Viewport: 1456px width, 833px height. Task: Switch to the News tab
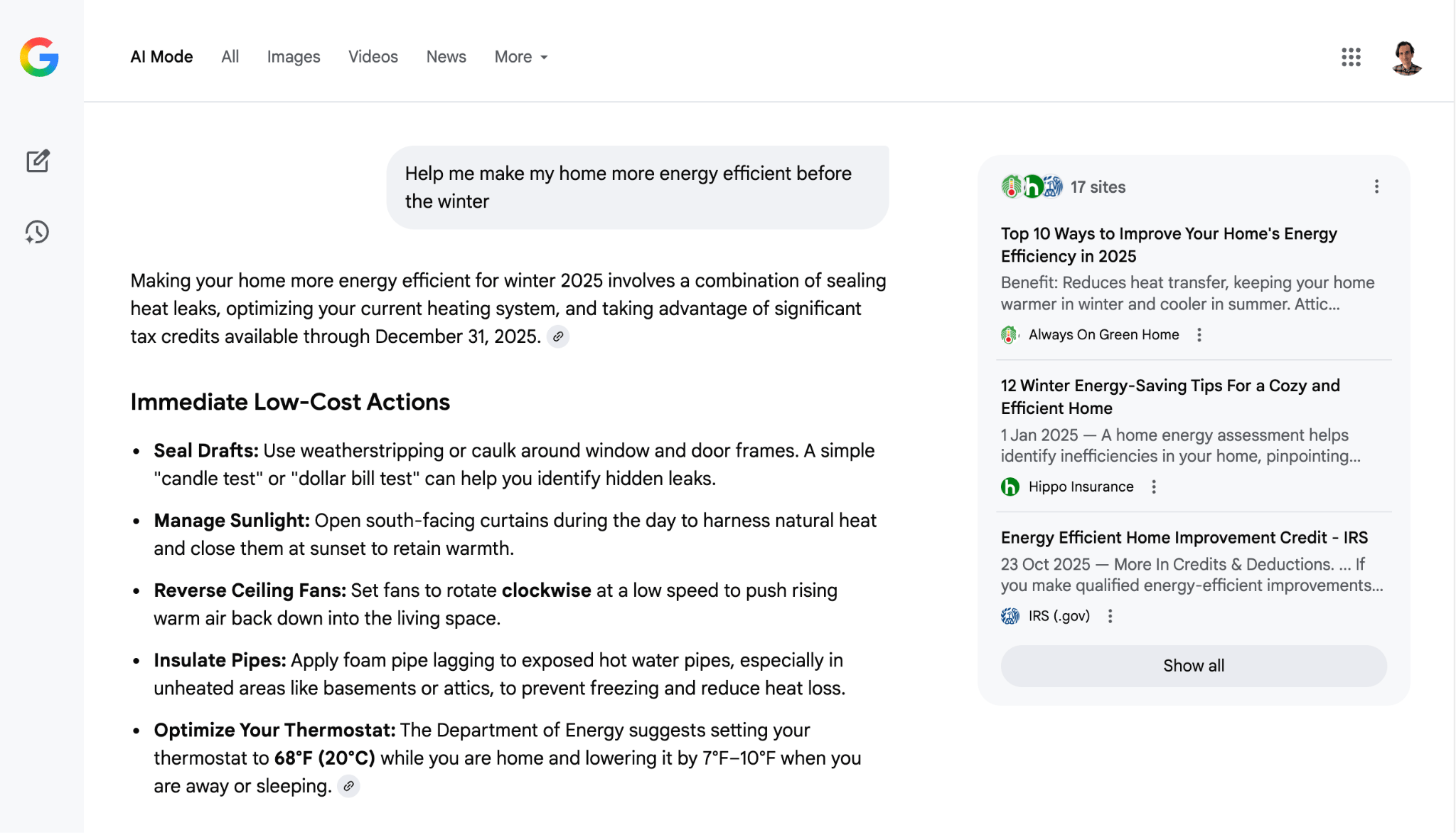pyautogui.click(x=446, y=56)
